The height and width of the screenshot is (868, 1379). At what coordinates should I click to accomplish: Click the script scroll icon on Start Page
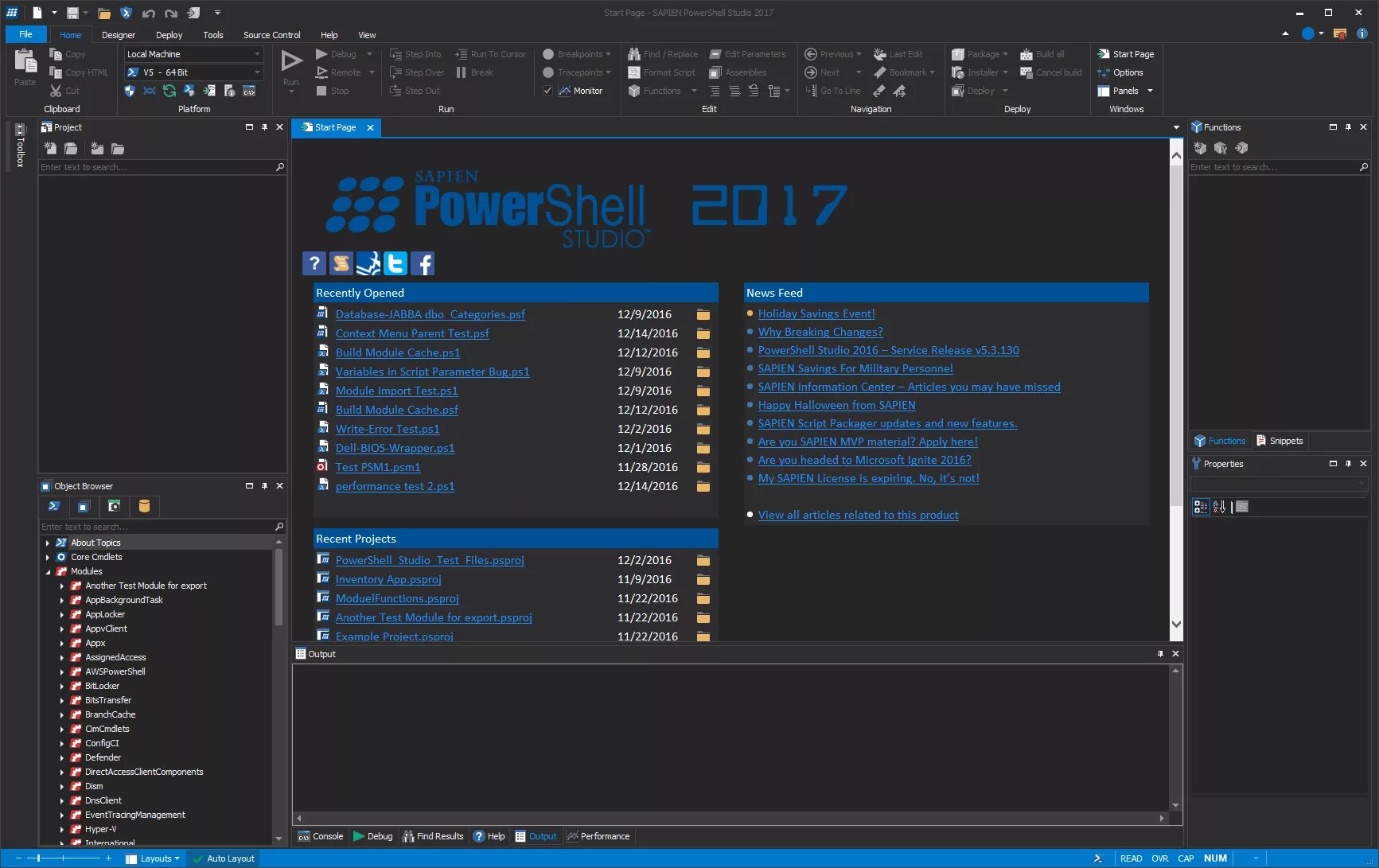[341, 263]
